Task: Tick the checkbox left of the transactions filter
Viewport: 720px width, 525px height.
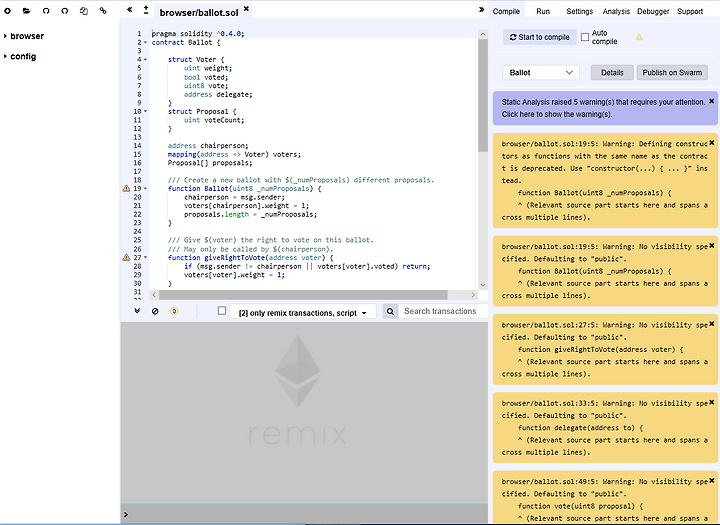Action: (222, 311)
